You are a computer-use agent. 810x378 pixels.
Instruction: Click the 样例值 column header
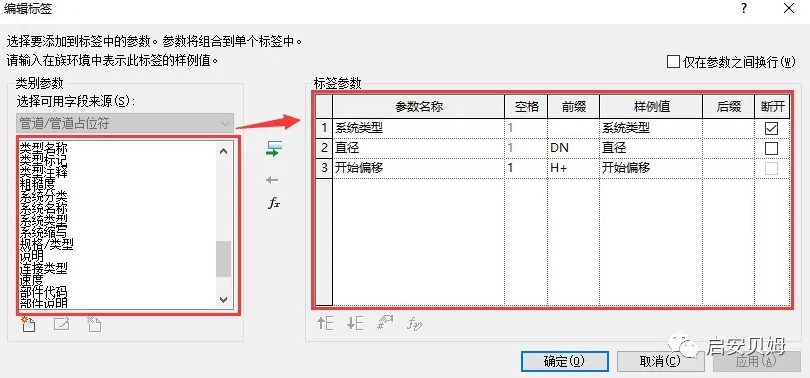651,106
